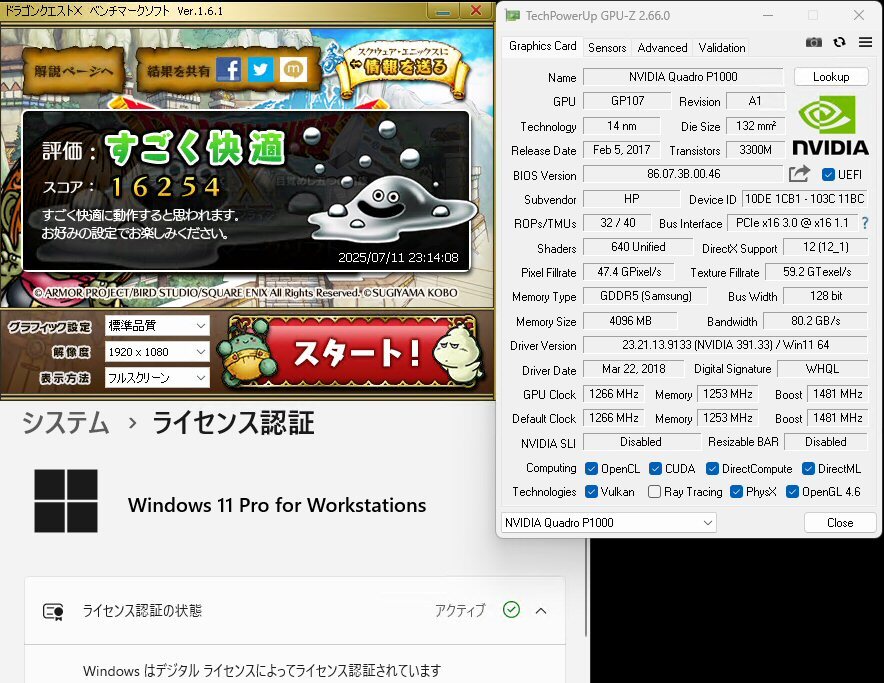Click Memory Type value GDDR5 (Samsung)

(646, 296)
